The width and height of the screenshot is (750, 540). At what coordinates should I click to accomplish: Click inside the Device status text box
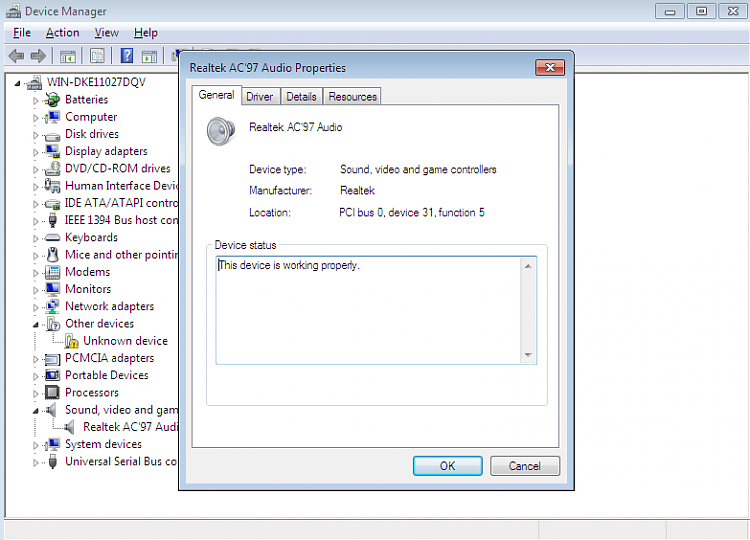click(368, 310)
